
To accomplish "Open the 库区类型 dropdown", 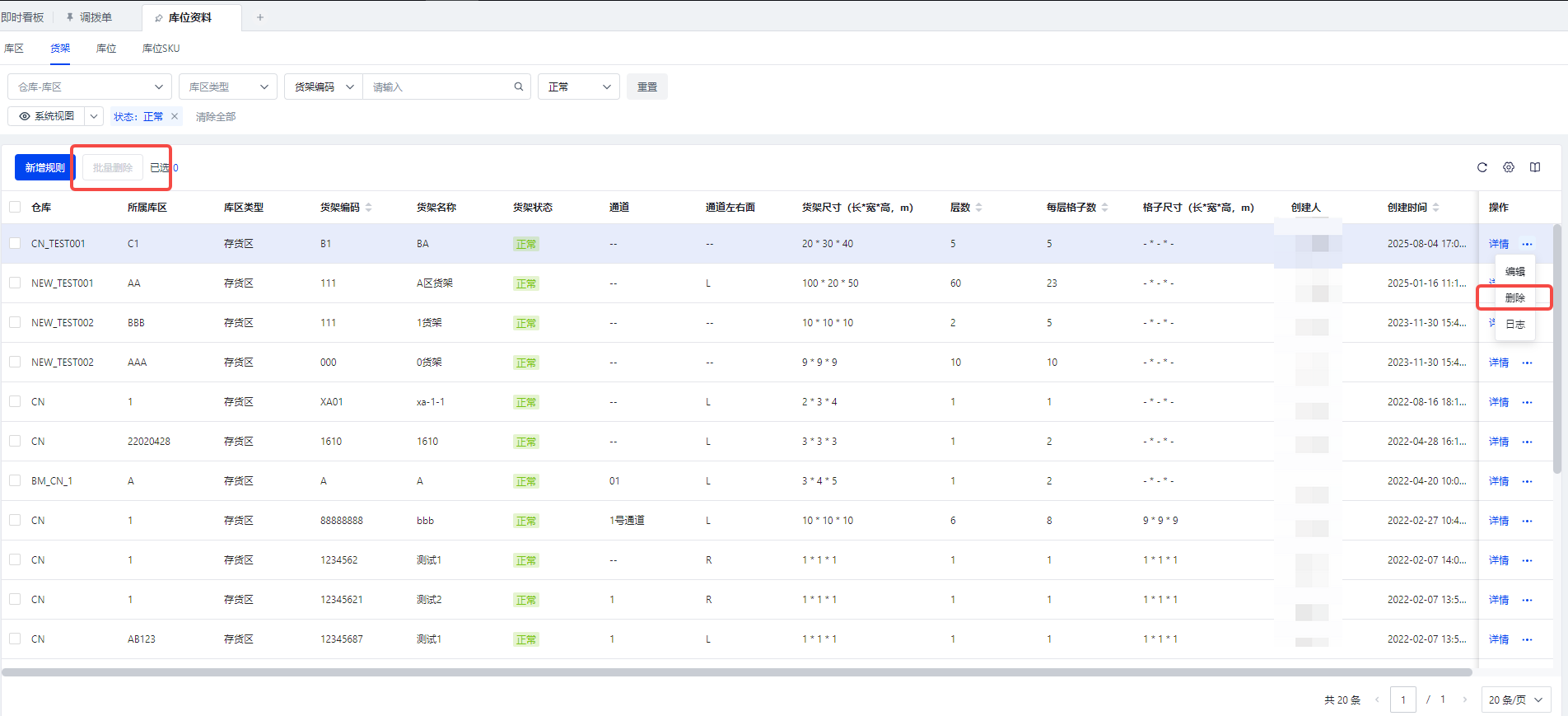I will (227, 87).
